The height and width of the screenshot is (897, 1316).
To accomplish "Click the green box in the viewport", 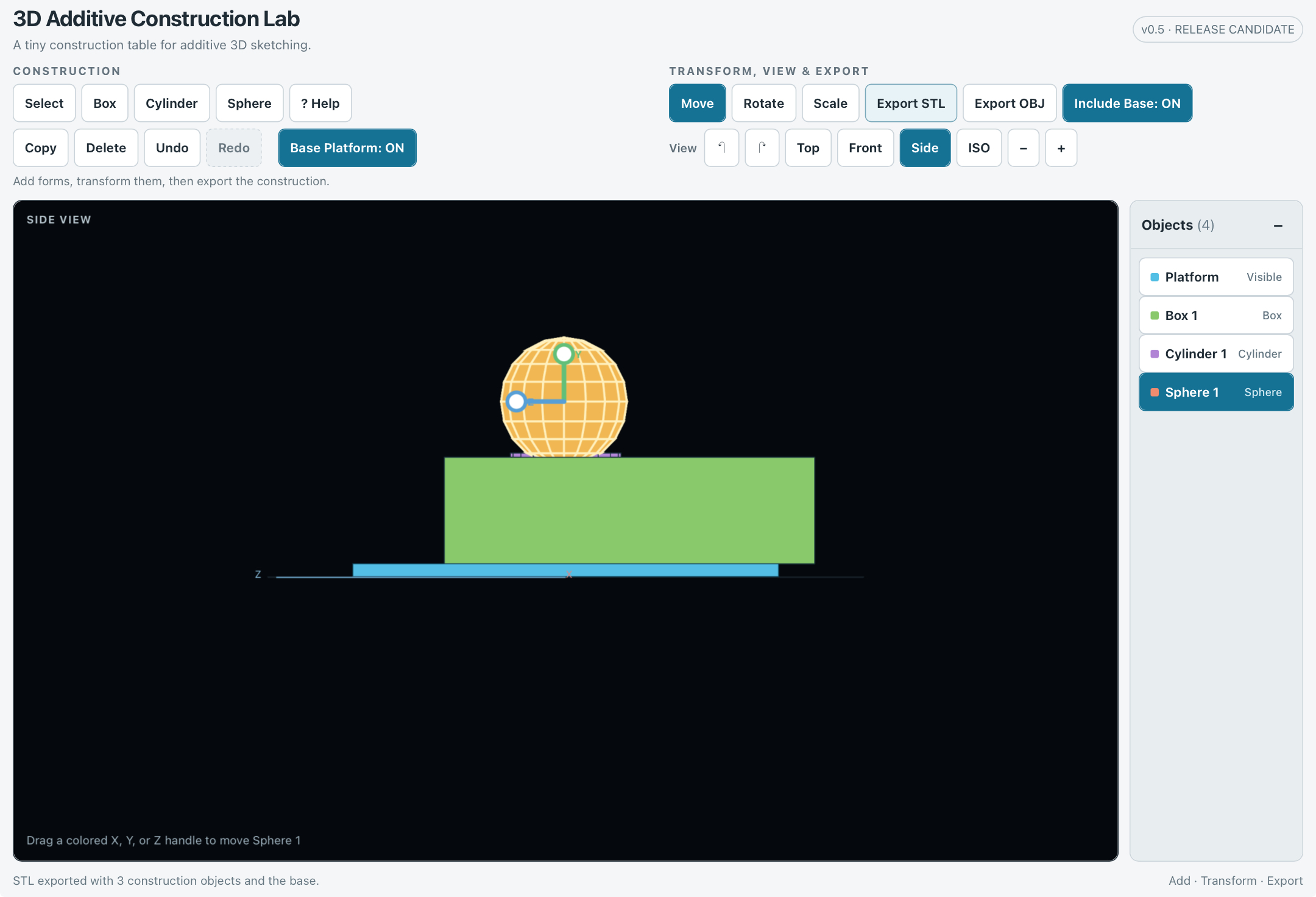I will 629,511.
